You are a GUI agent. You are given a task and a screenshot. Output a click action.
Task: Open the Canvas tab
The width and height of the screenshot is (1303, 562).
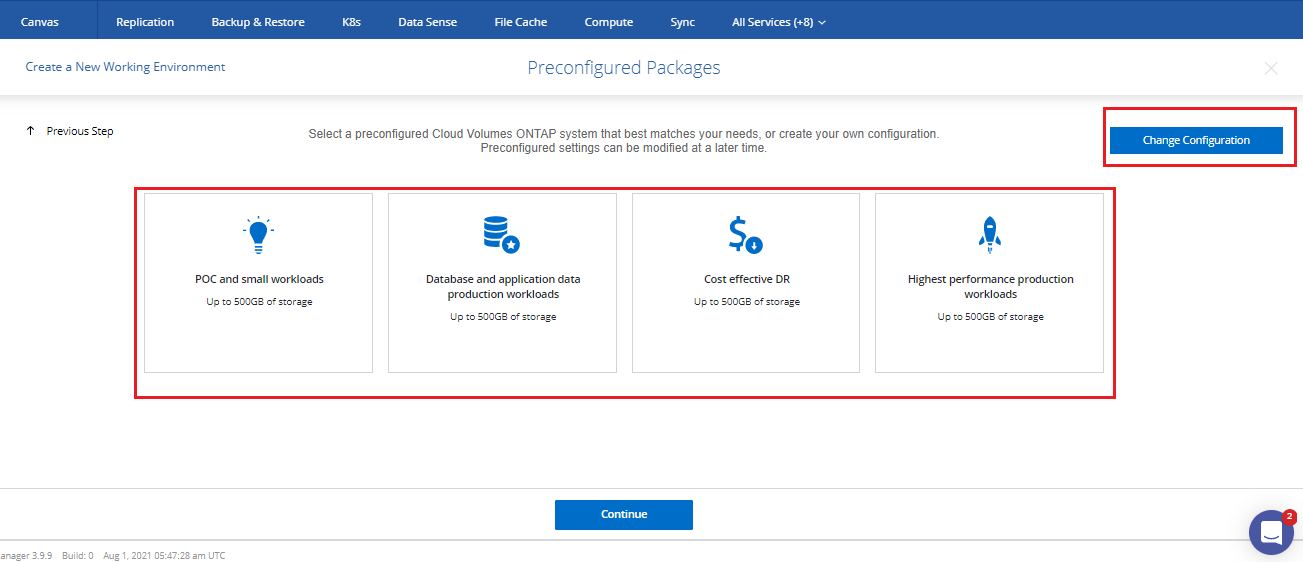(x=40, y=22)
